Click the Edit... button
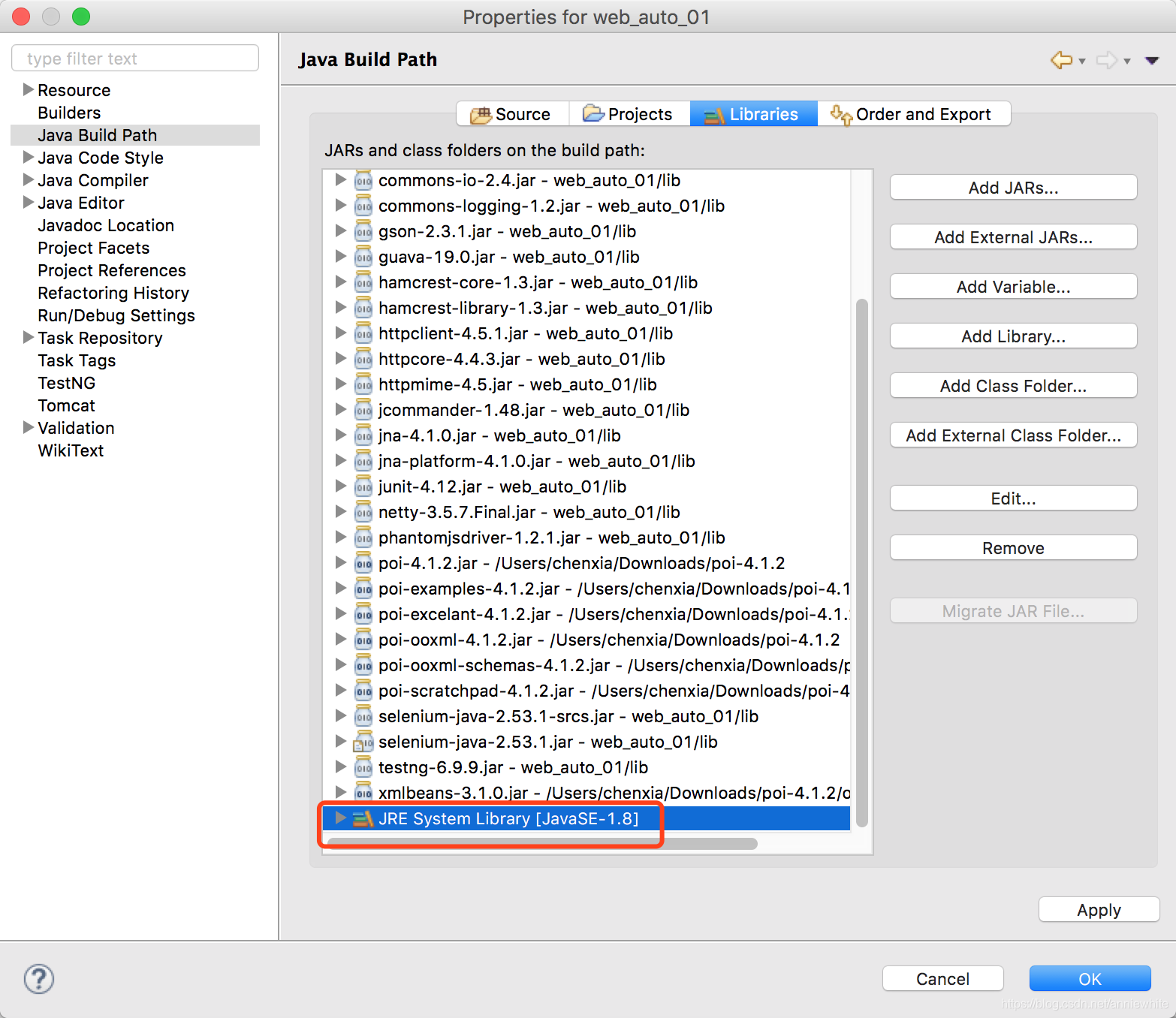 point(1013,498)
